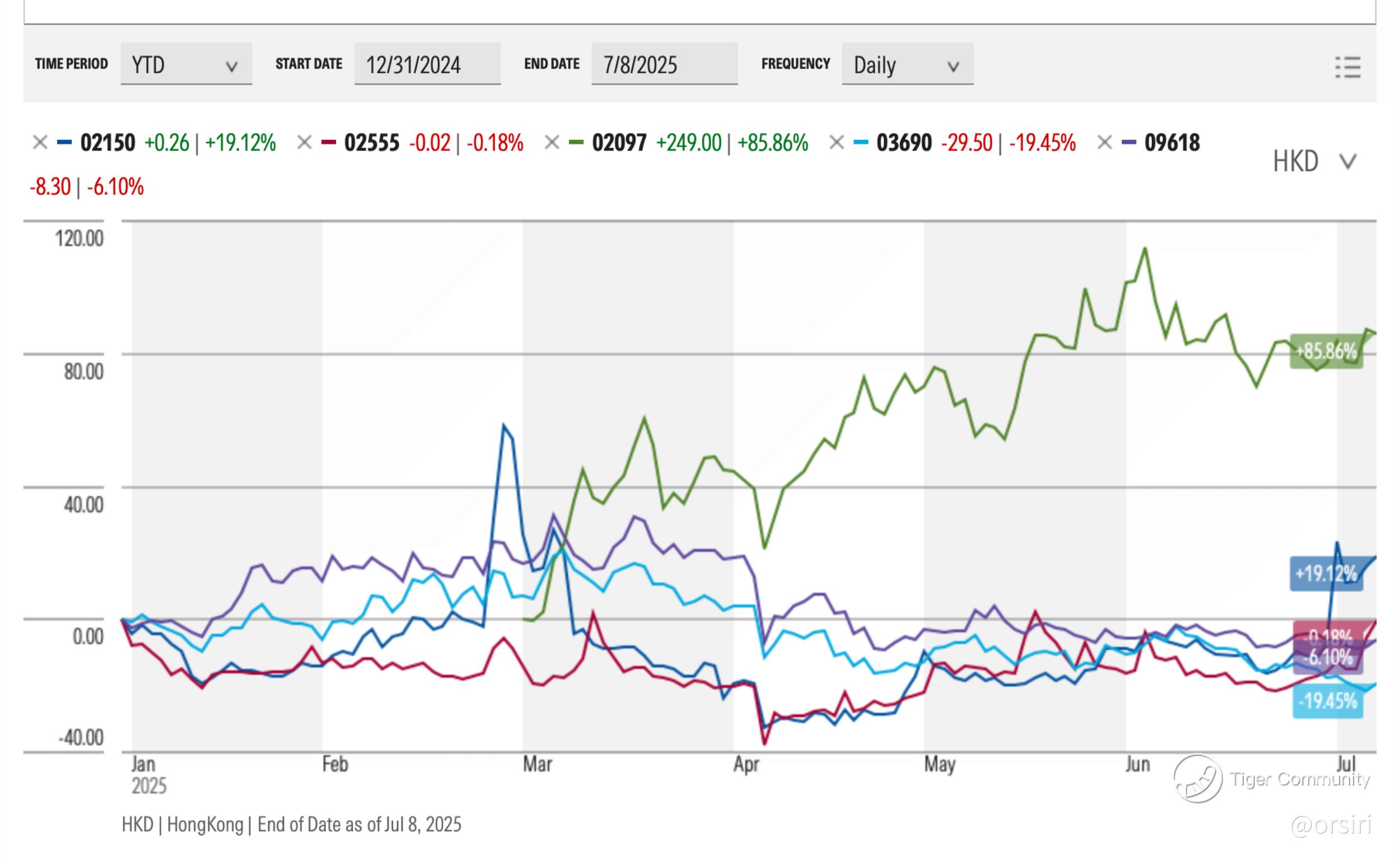Remove the 03690 series with its X icon
Screen dimensions: 1400x857
point(837,142)
